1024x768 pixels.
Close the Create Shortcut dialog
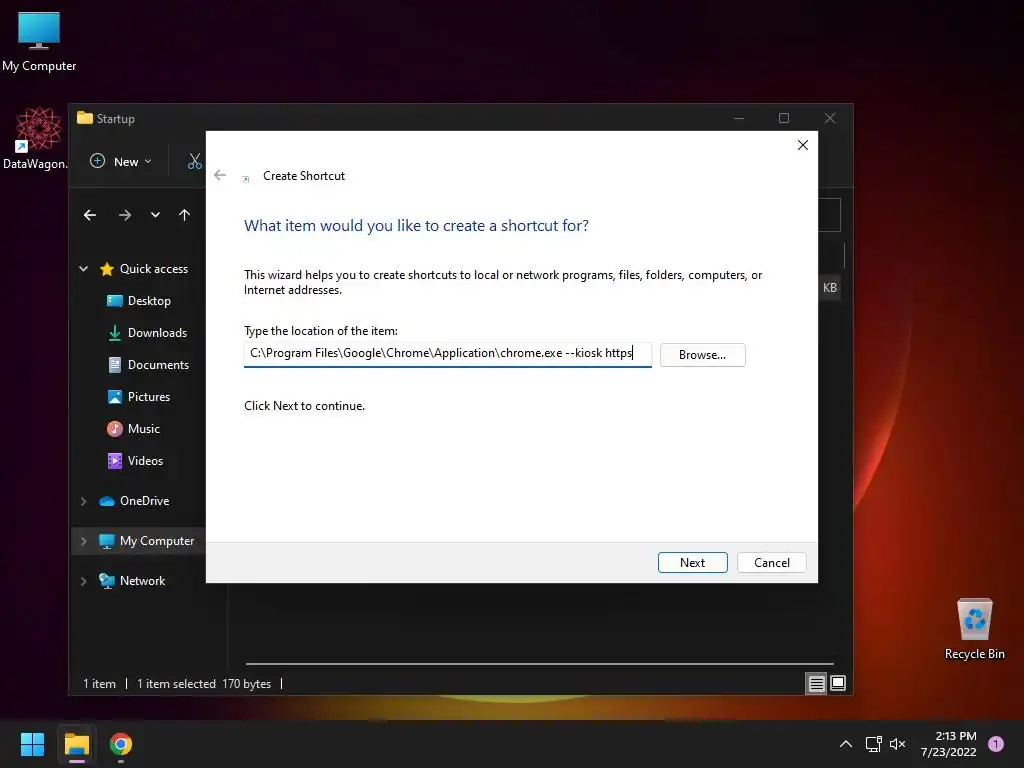point(803,145)
